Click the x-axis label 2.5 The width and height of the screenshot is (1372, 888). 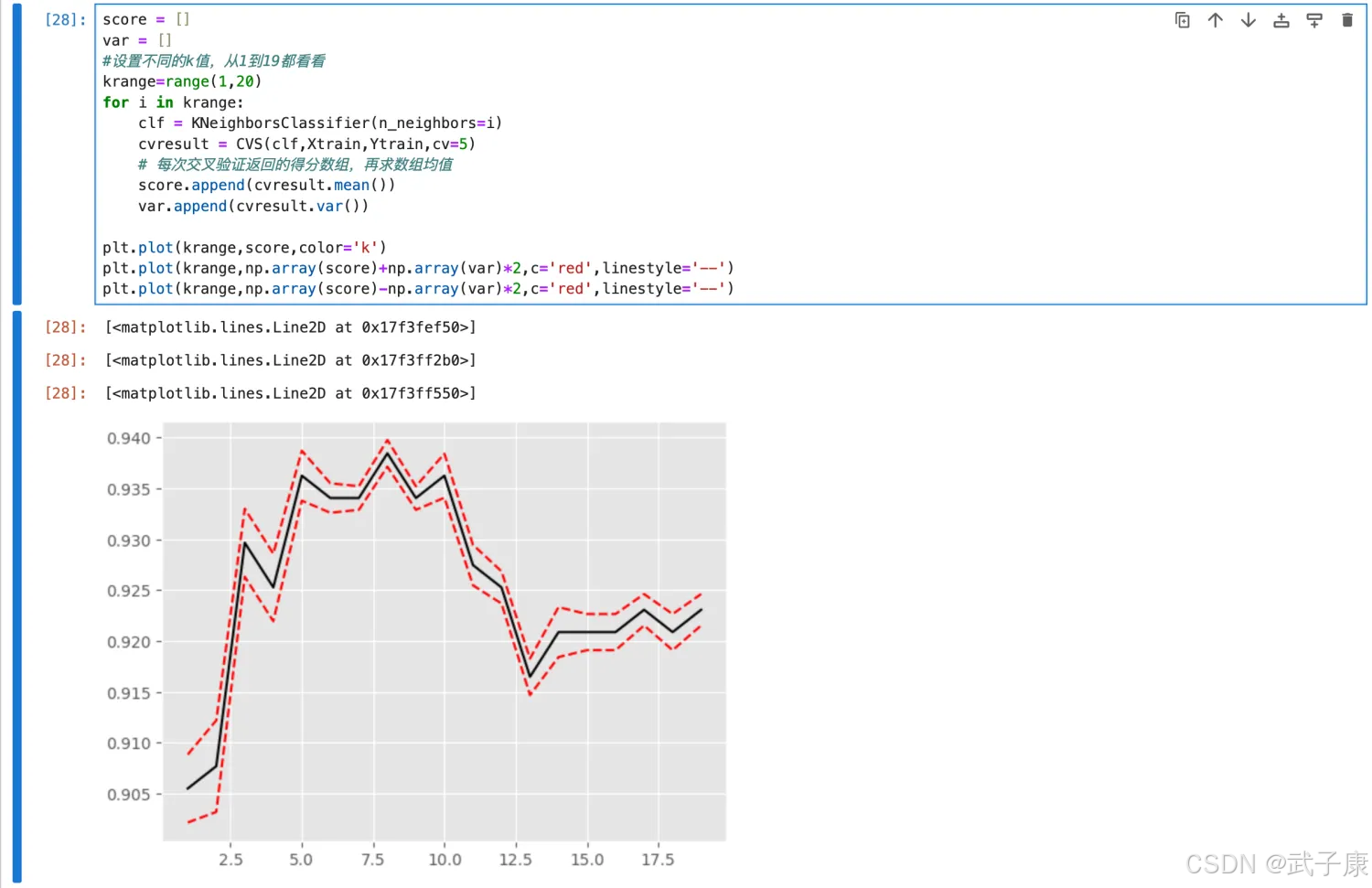(x=230, y=860)
